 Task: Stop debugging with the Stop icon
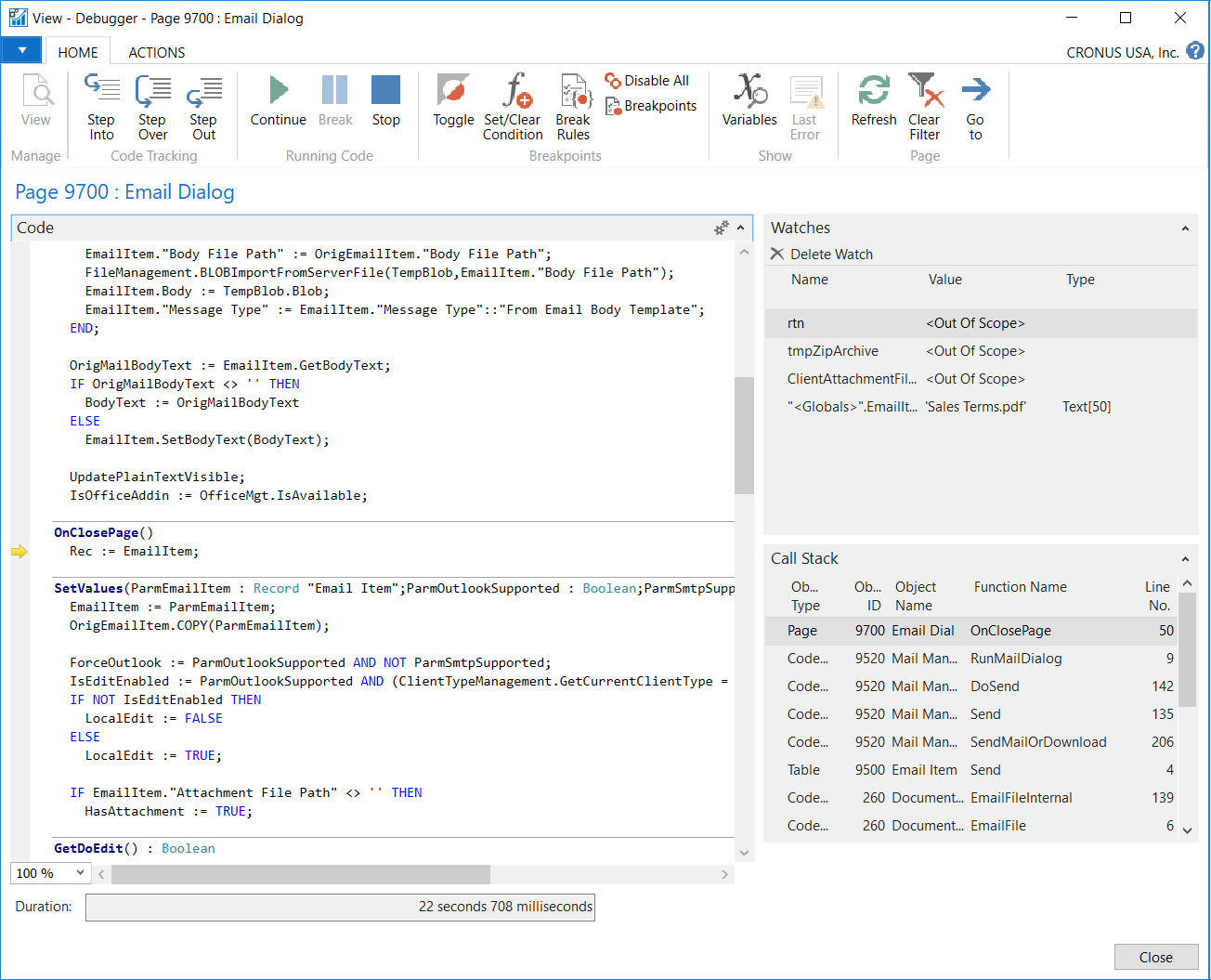pos(385,91)
